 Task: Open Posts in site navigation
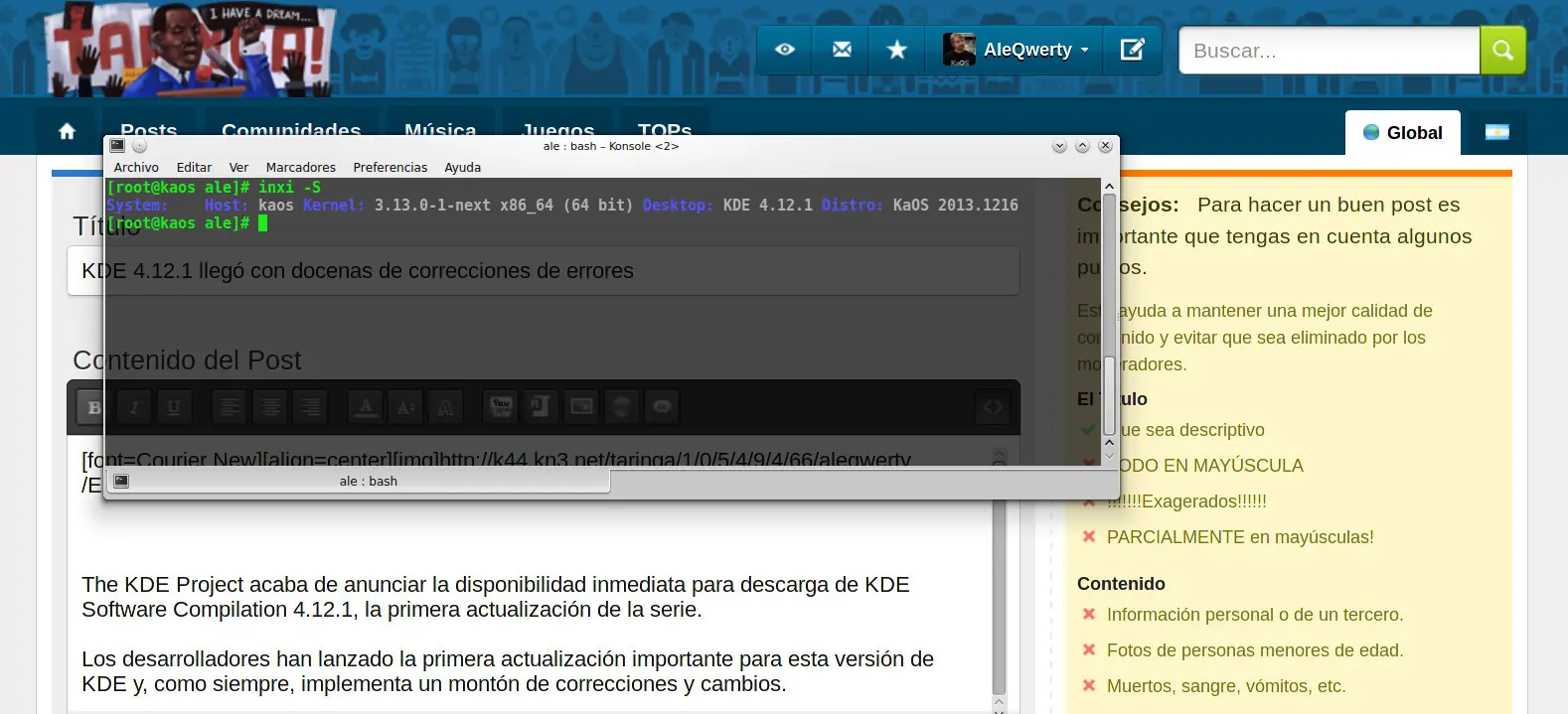coord(149,131)
